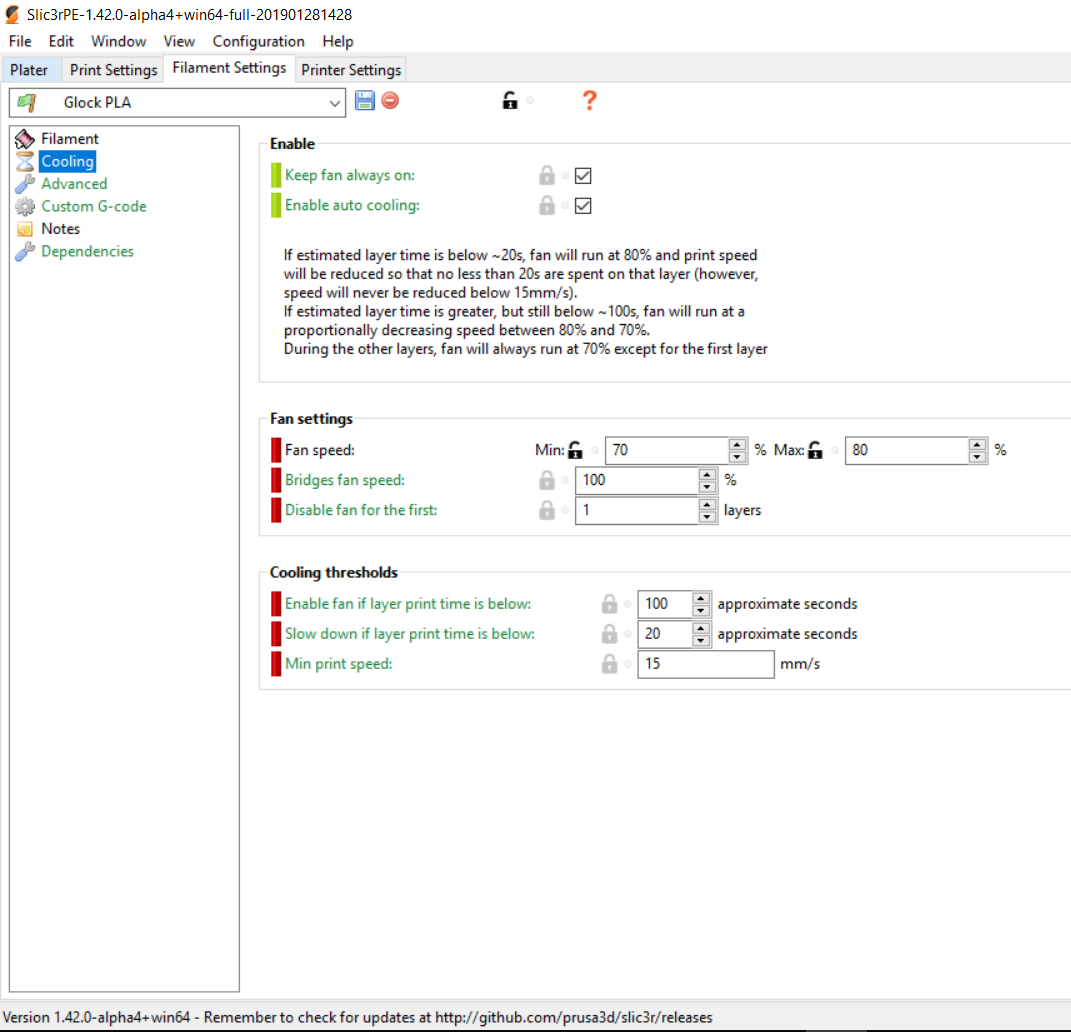The image size is (1071, 1032).
Task: Click the Min print speed input field
Action: (705, 664)
